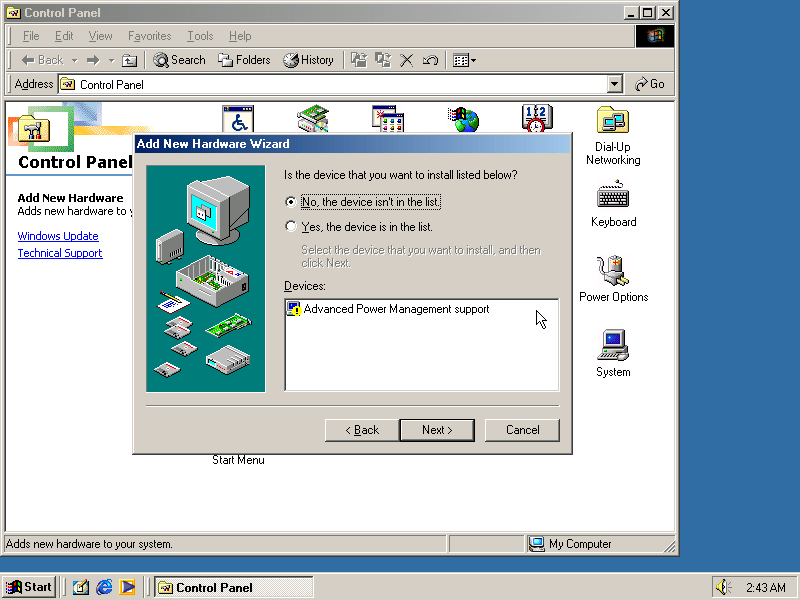Open the Power Options icon
The width and height of the screenshot is (800, 600).
tap(613, 270)
